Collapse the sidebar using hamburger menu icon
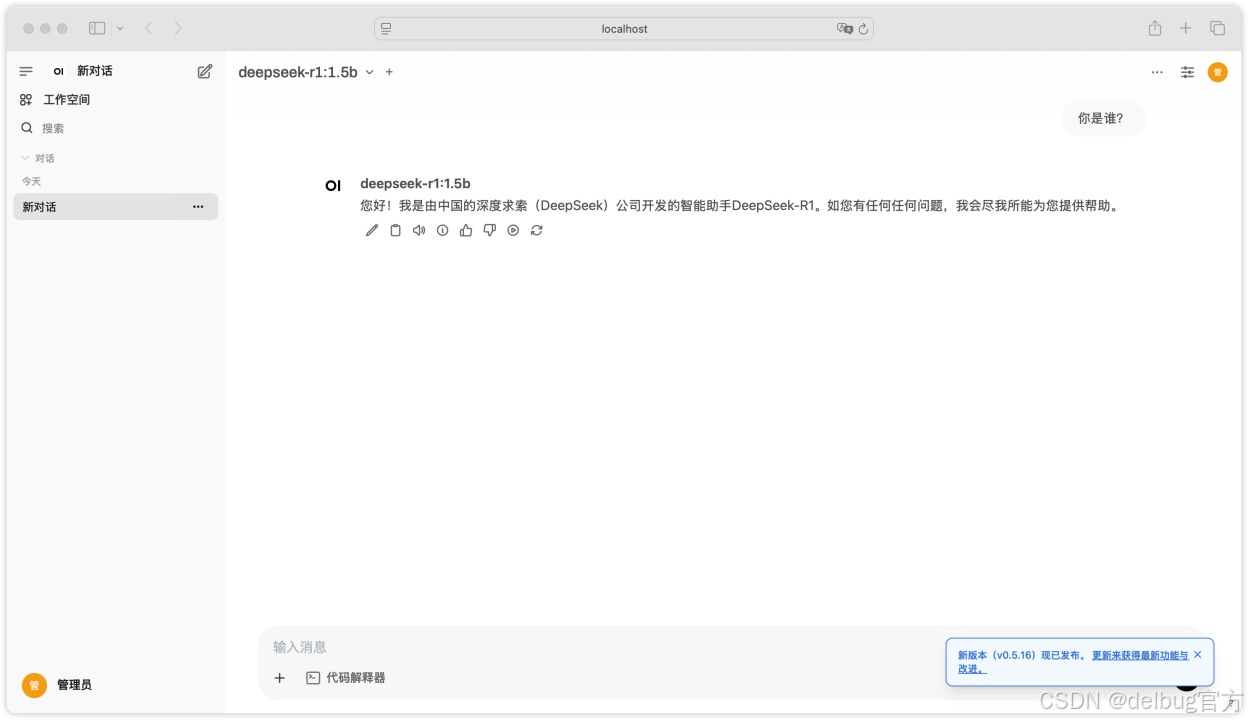 (x=26, y=71)
